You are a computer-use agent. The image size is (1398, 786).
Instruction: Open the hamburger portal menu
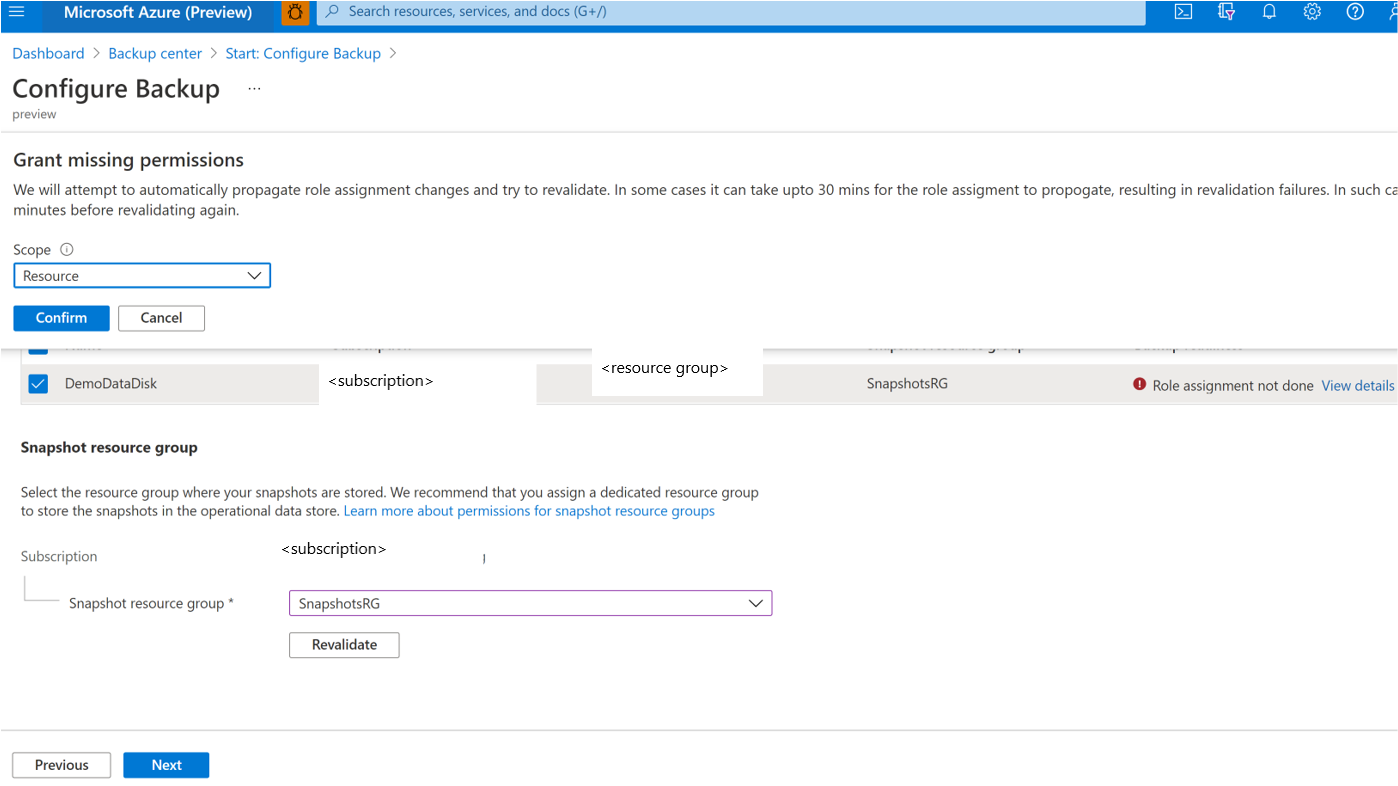click(x=16, y=12)
